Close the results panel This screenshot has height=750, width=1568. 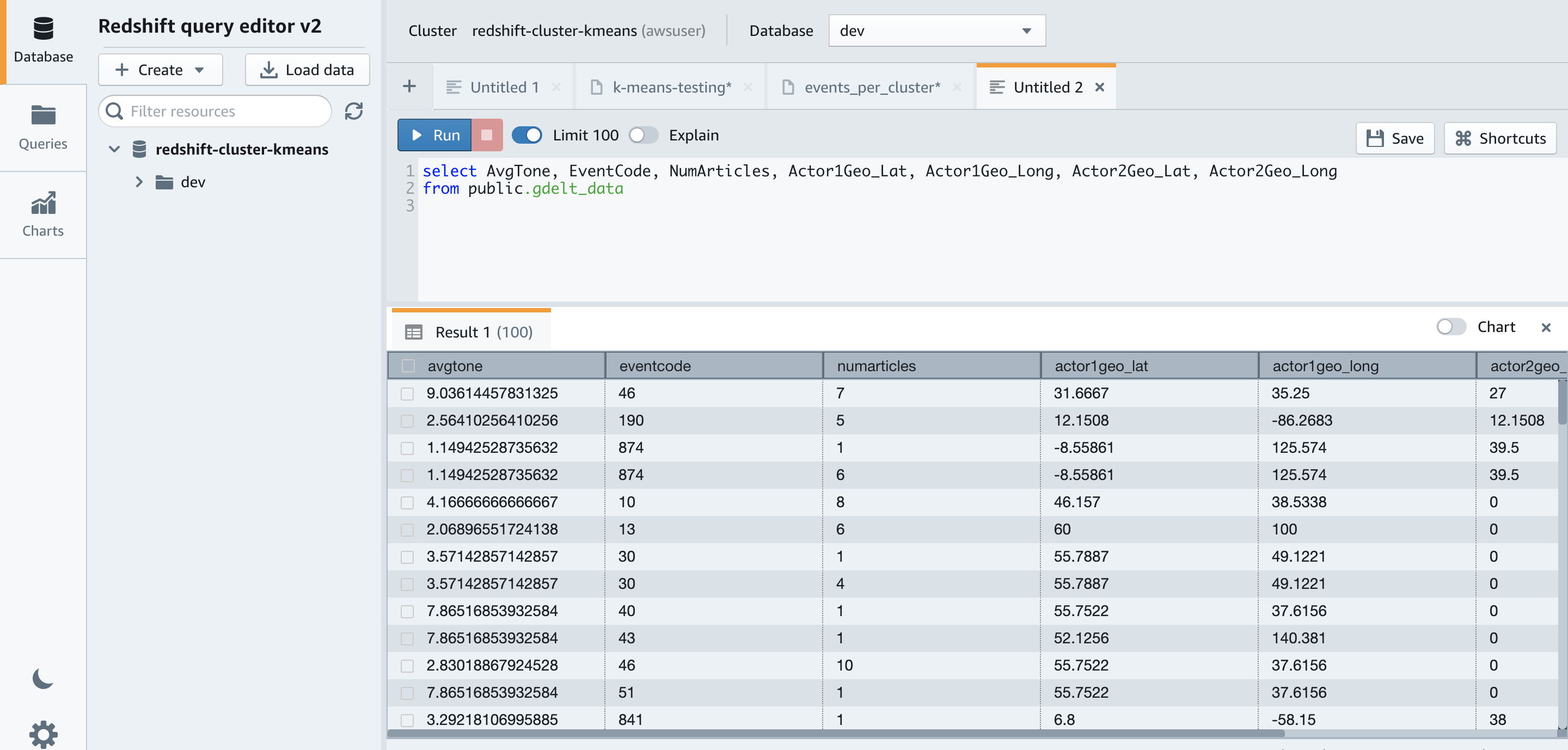tap(1546, 327)
